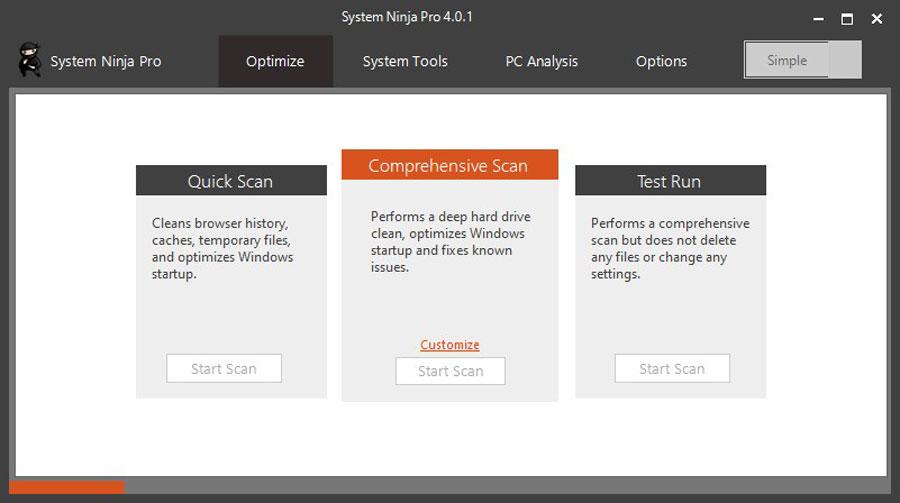
Task: Close the System Ninja Pro window
Action: [x=876, y=19]
